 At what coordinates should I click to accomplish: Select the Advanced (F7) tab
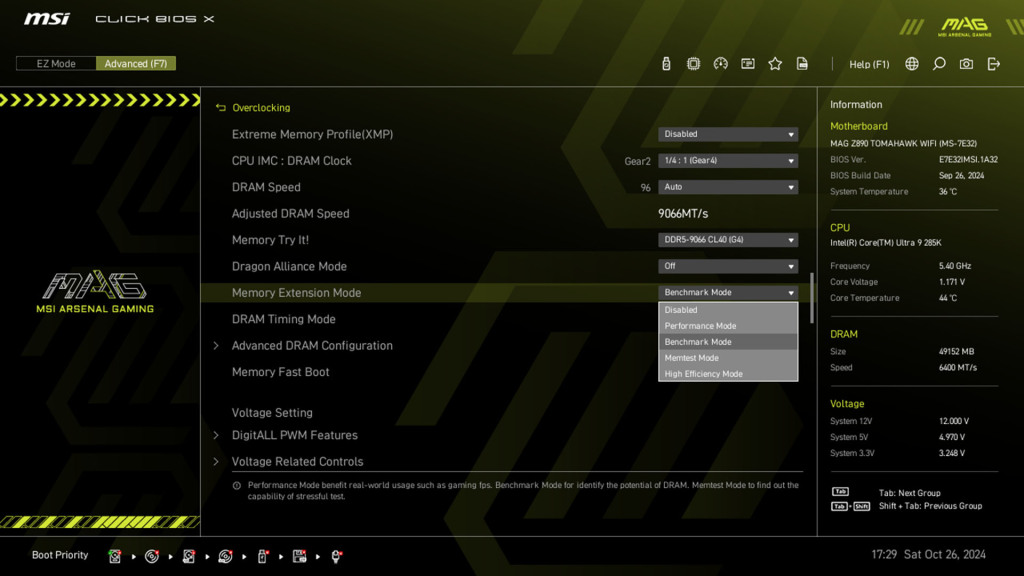tap(136, 62)
